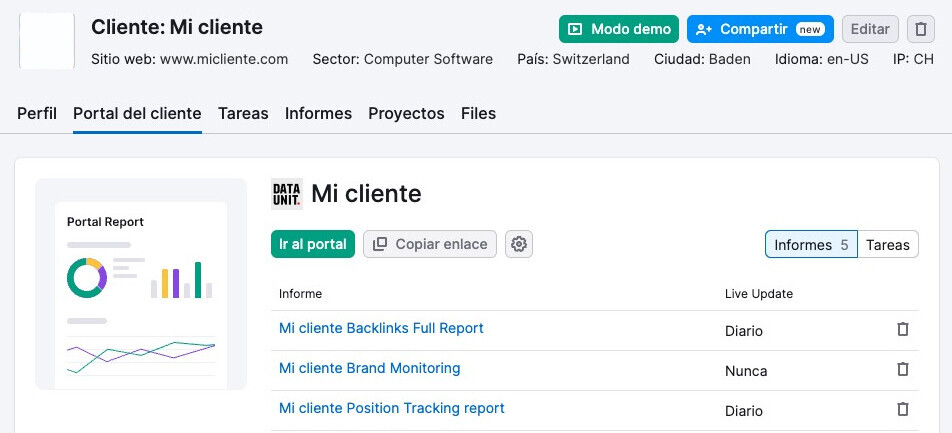The width and height of the screenshot is (952, 433).
Task: Delete the Position Tracking report row
Action: [x=903, y=409]
